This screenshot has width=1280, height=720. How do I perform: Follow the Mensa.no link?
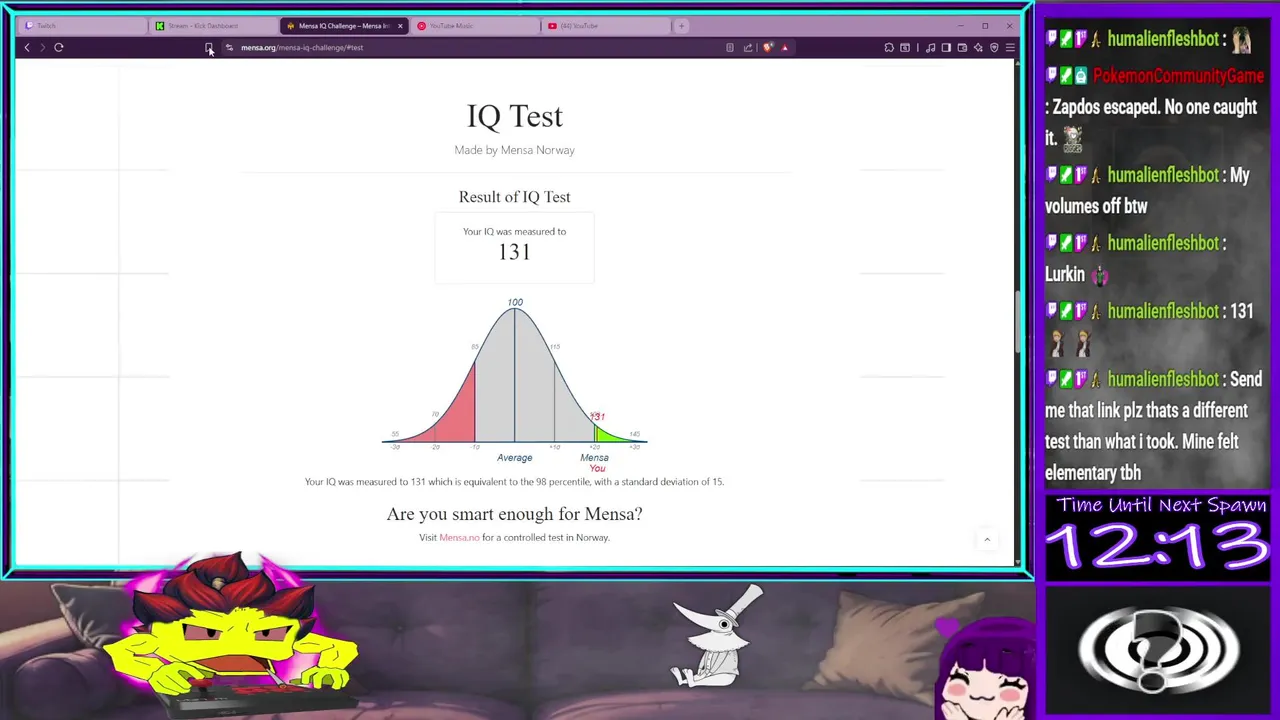pos(459,537)
